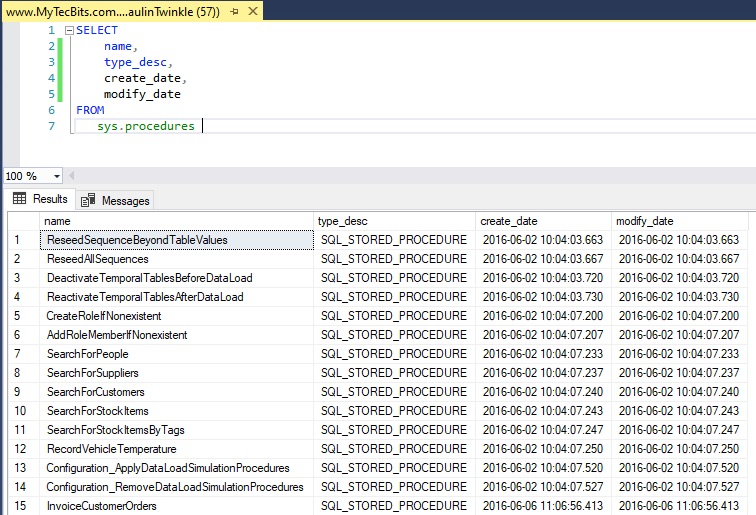Click type_desc cell of SearchForPeople row
The height and width of the screenshot is (515, 756).
394,354
